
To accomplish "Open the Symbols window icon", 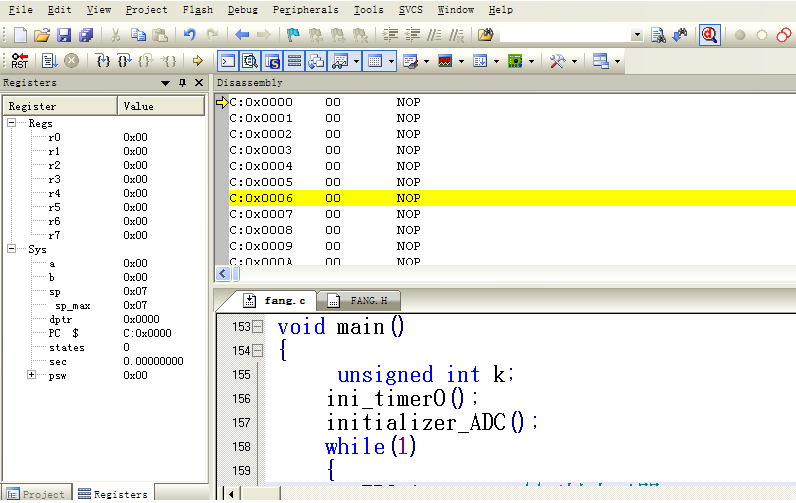I will (x=272, y=61).
